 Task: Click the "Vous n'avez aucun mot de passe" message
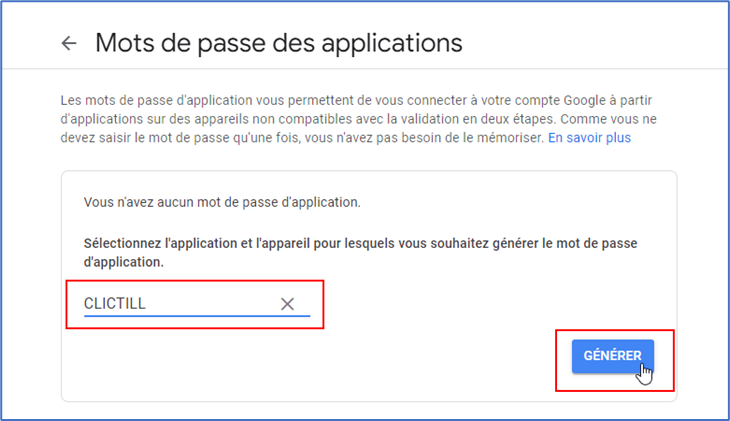(x=222, y=202)
